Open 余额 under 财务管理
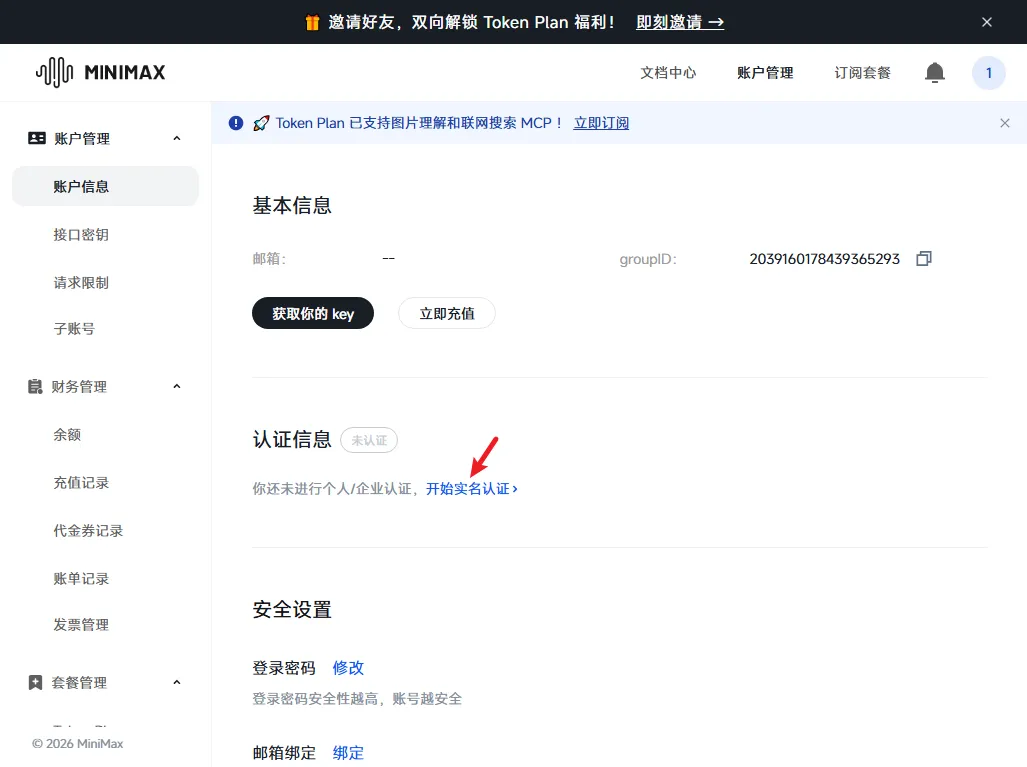This screenshot has height=767, width=1027. coord(67,435)
